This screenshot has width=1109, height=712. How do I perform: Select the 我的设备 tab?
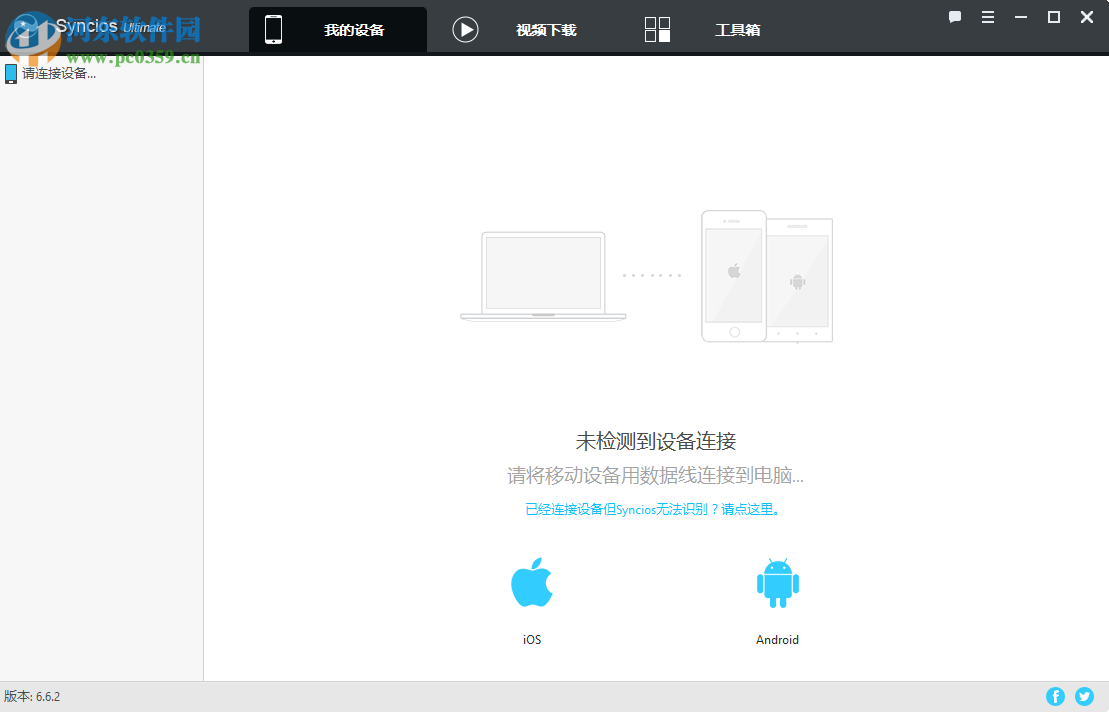(x=355, y=29)
